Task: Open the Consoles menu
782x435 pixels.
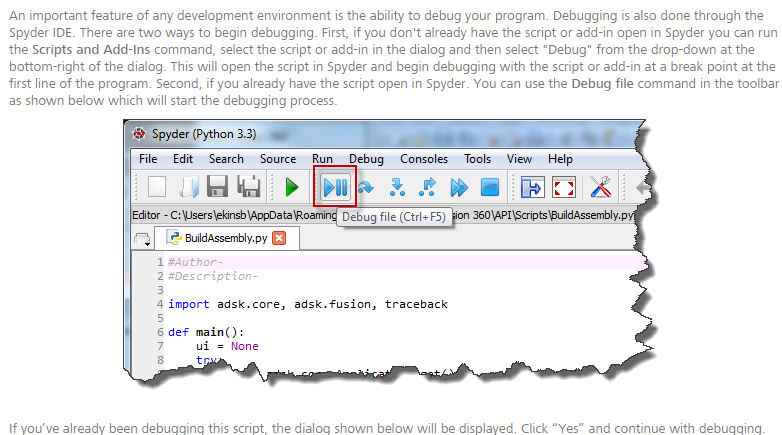Action: pyautogui.click(x=424, y=159)
